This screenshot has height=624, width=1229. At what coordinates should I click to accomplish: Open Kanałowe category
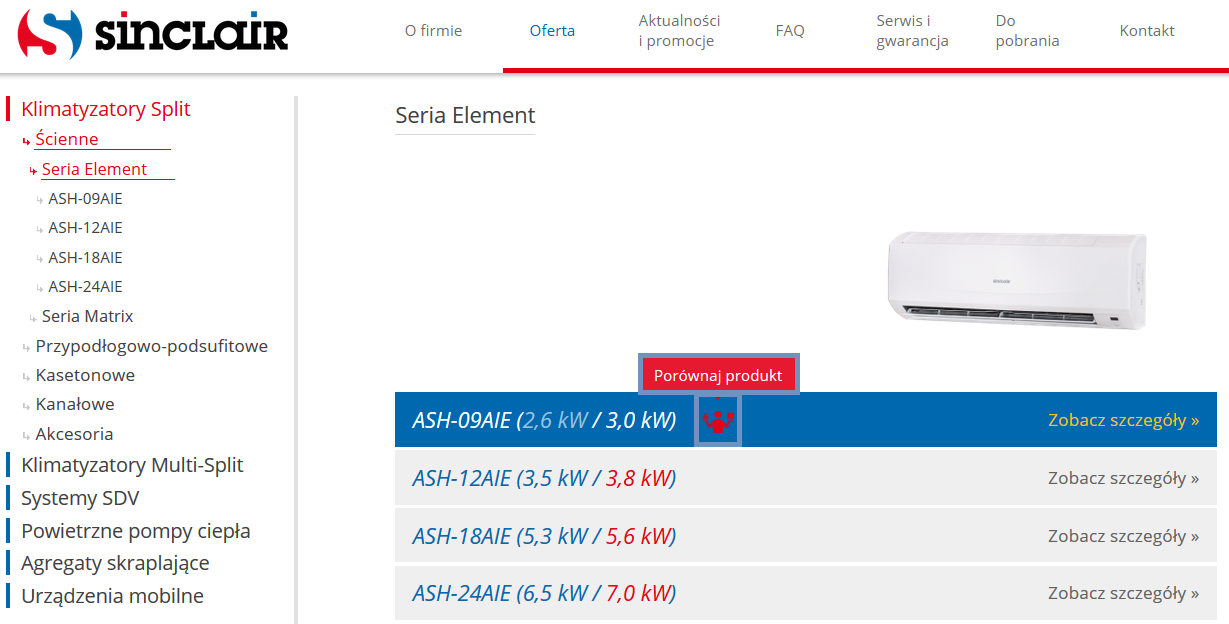tap(75, 404)
